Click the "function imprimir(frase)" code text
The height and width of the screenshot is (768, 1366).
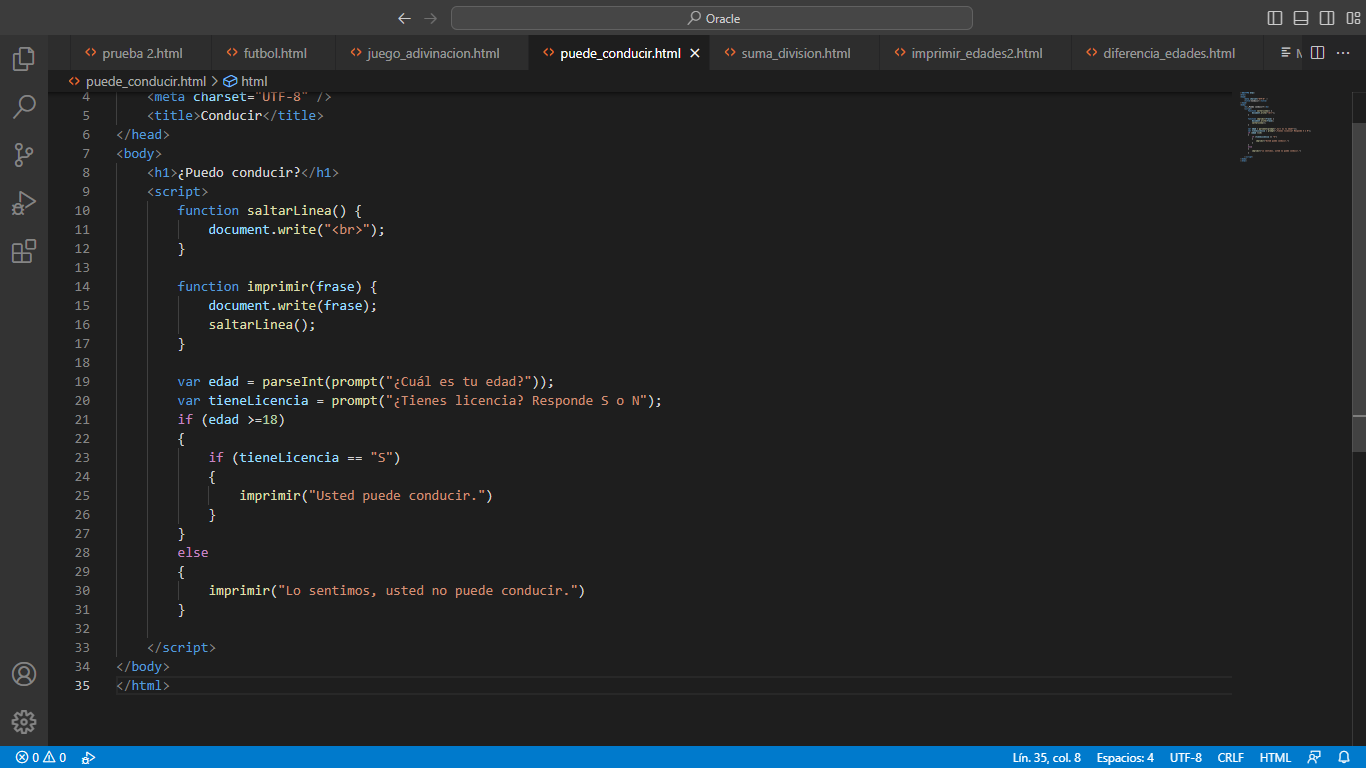(270, 286)
